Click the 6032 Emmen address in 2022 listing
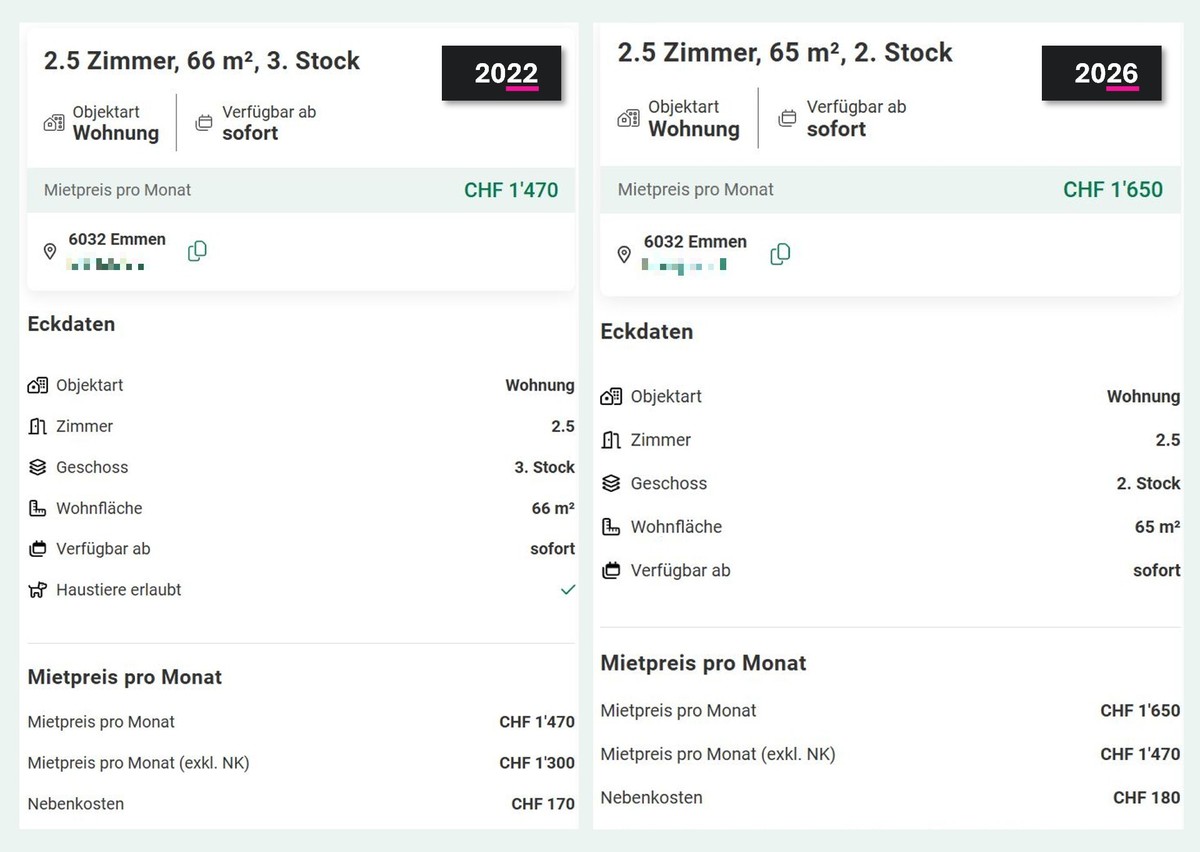 point(117,240)
